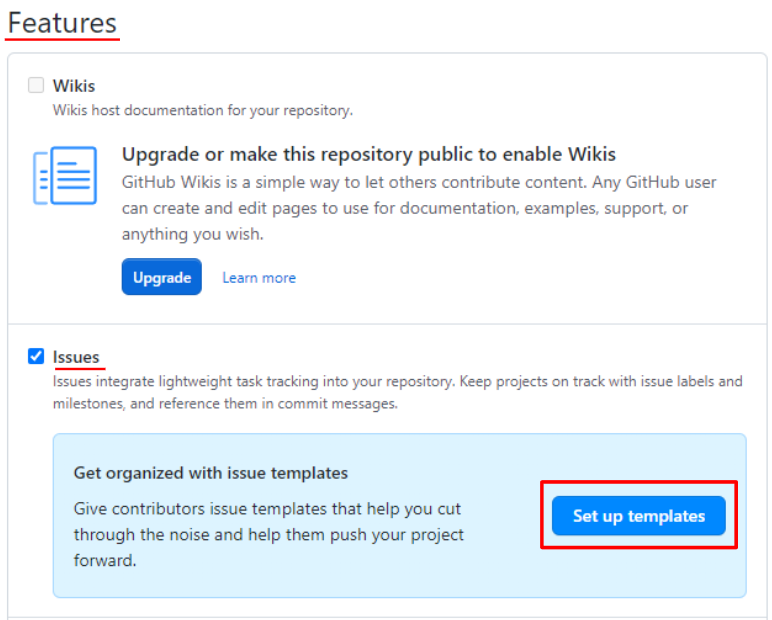
Task: Click the empty blue area below Set up templates
Action: 639,572
